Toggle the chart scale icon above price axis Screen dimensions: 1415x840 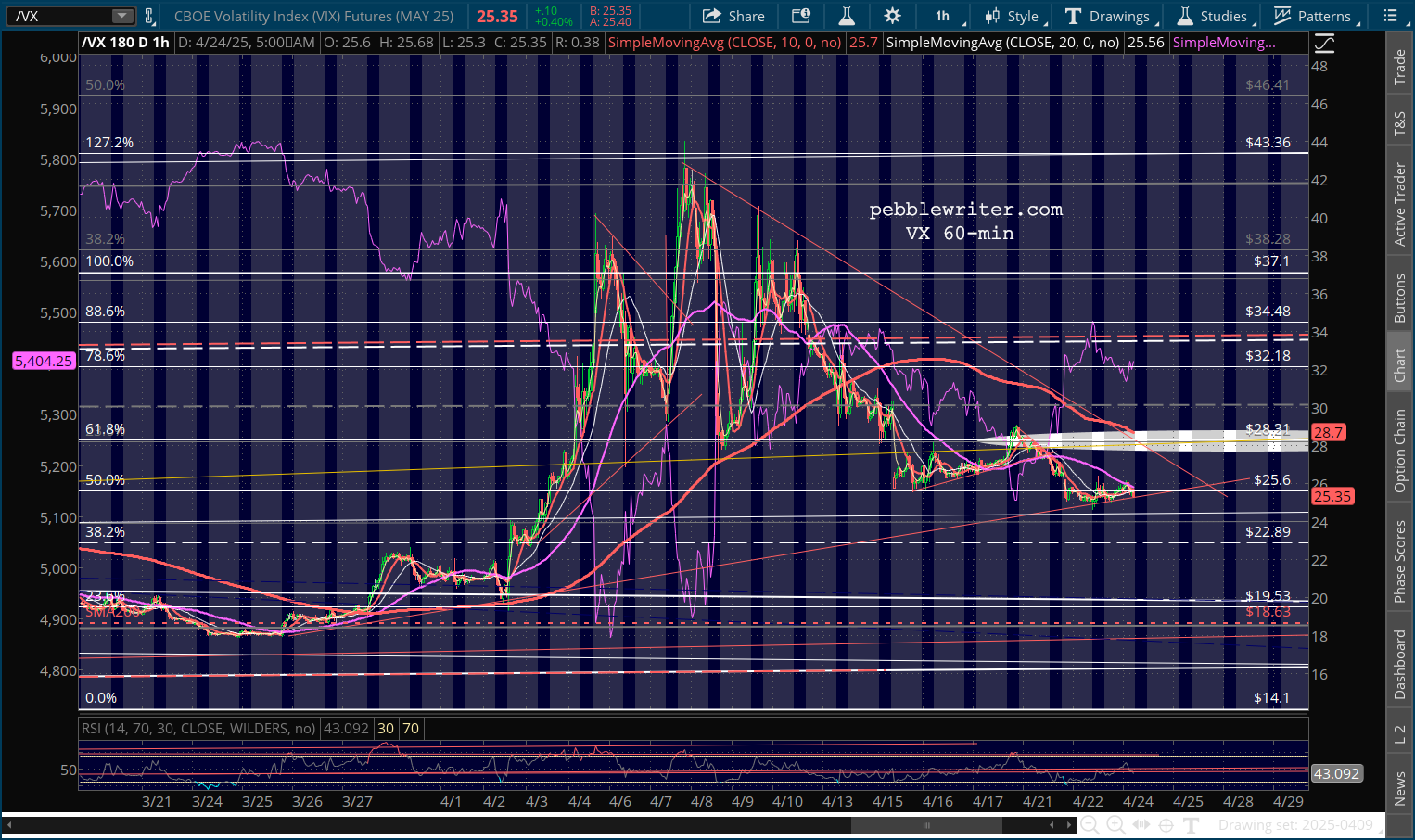[x=1324, y=43]
